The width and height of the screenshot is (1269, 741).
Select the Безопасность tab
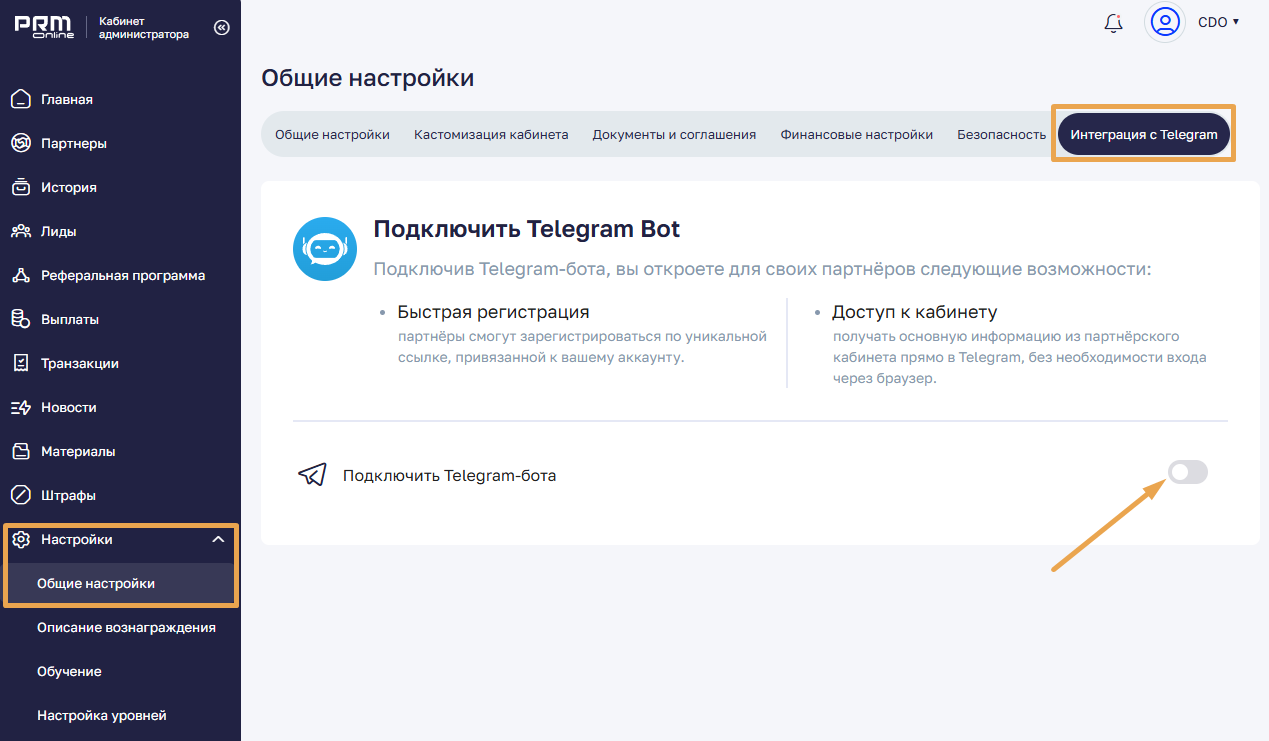pyautogui.click(x=1001, y=134)
